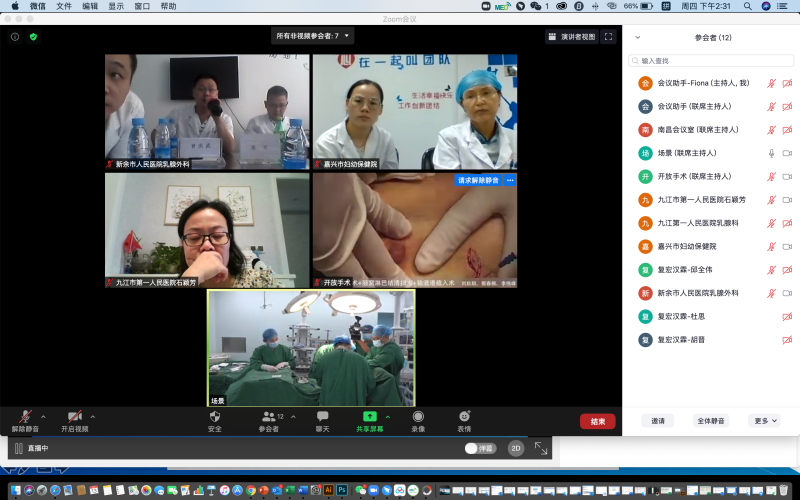Click the participant search input field

click(x=710, y=61)
